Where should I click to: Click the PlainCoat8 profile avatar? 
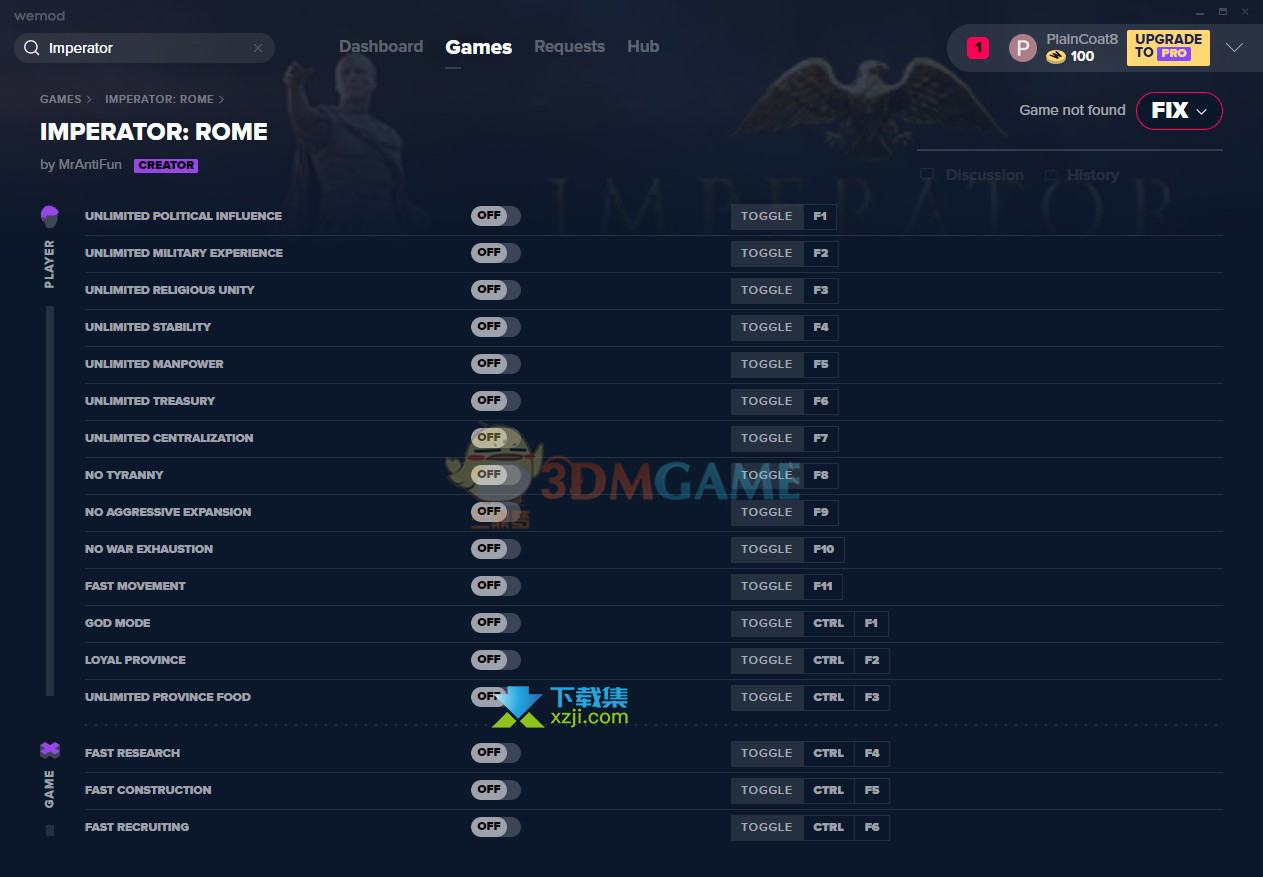tap(1023, 48)
